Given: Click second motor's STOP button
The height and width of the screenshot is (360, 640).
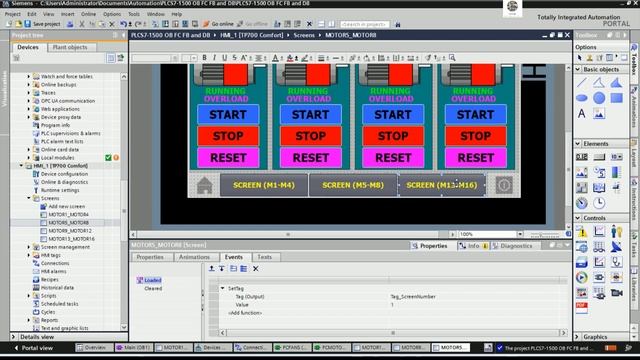Looking at the screenshot, I should 311,136.
